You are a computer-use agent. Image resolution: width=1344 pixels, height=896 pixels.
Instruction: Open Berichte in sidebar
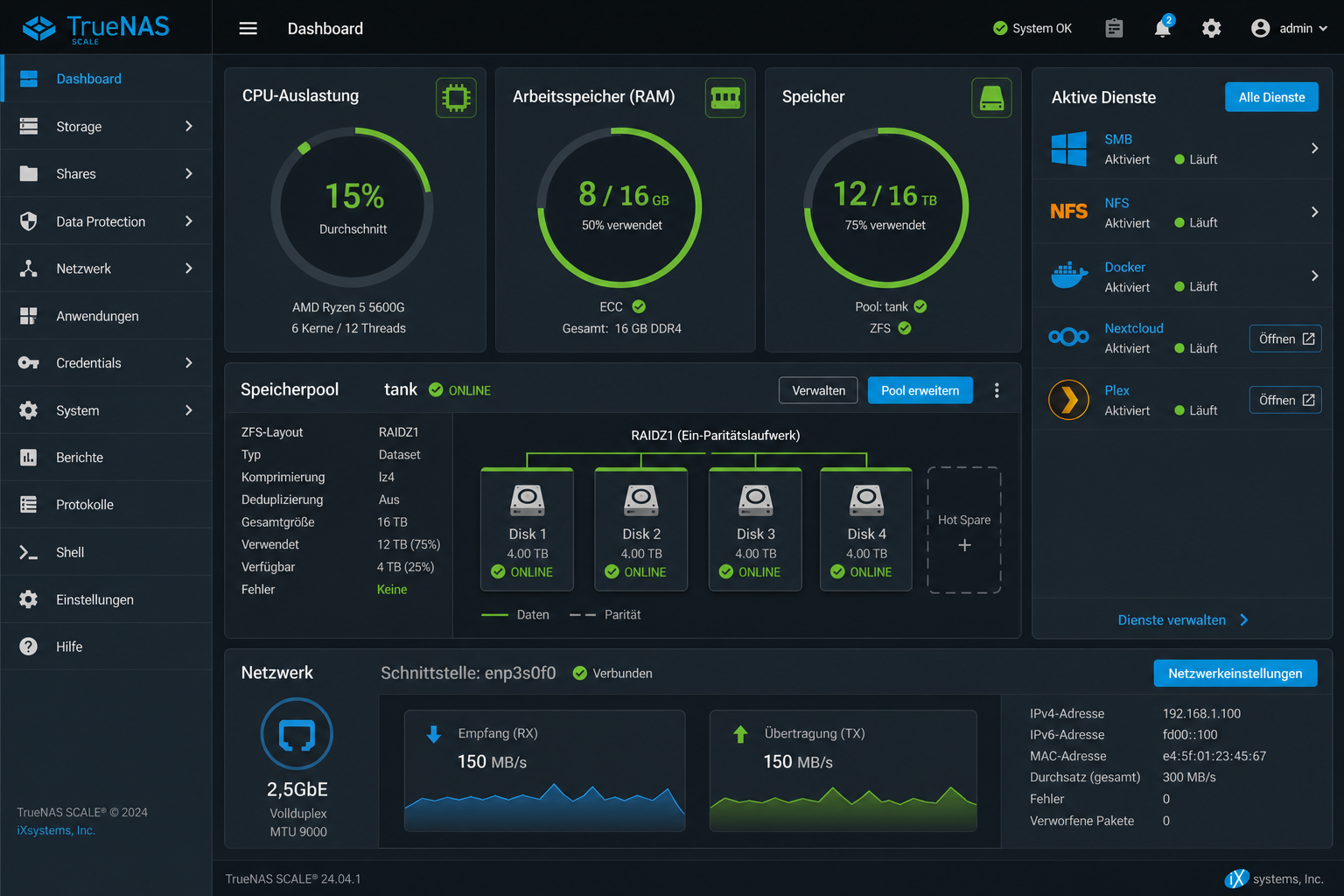[107, 458]
